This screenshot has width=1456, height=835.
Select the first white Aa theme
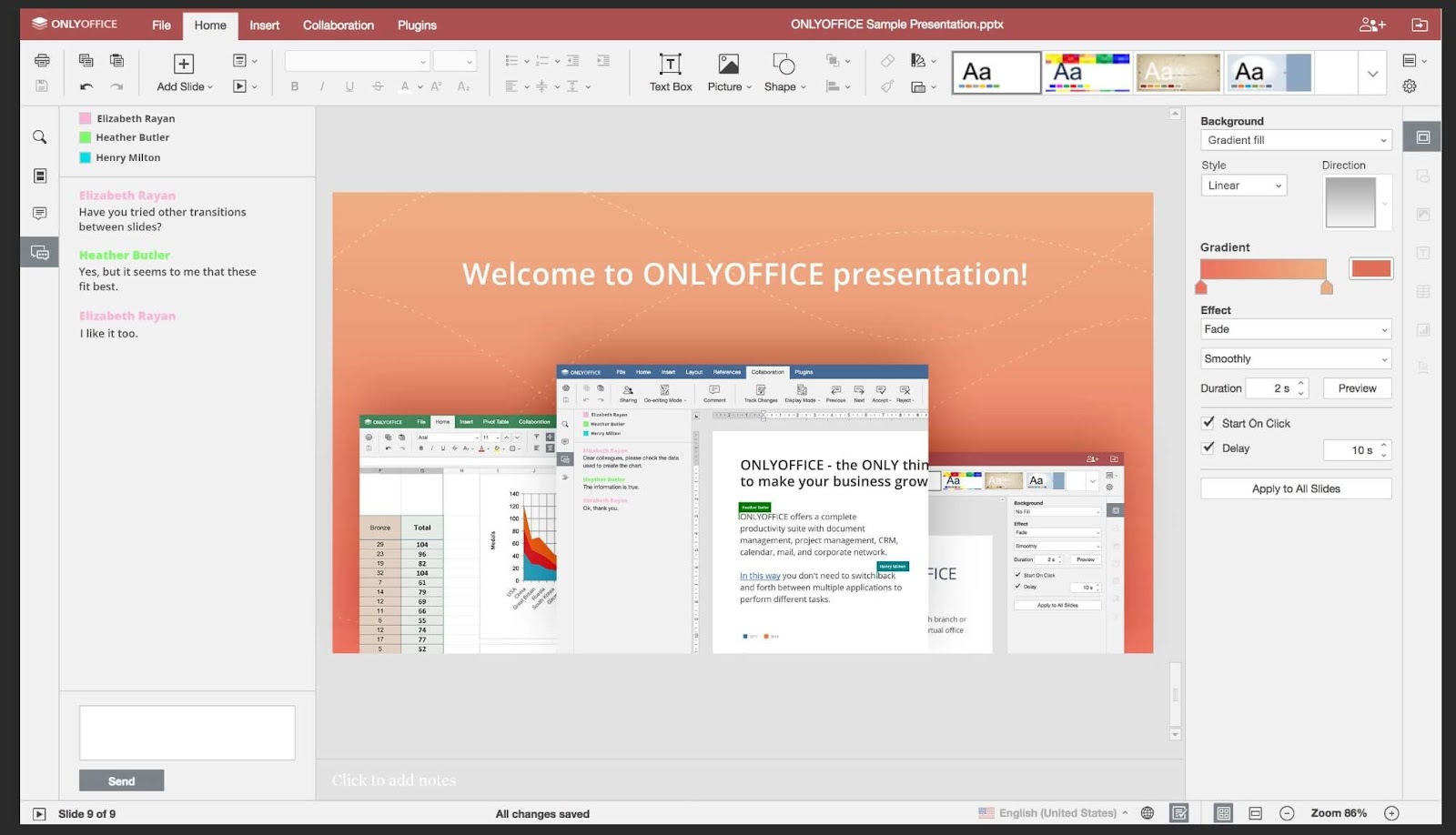(996, 73)
